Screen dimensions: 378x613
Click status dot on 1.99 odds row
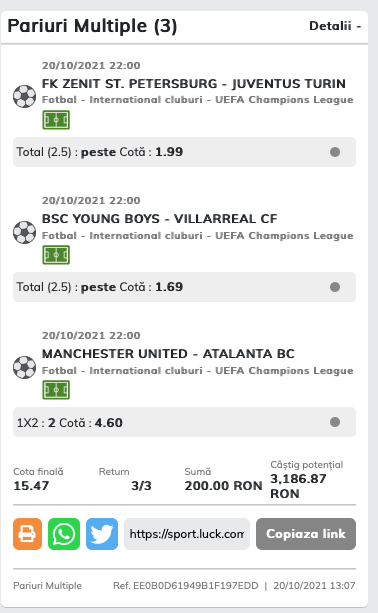pyautogui.click(x=335, y=152)
